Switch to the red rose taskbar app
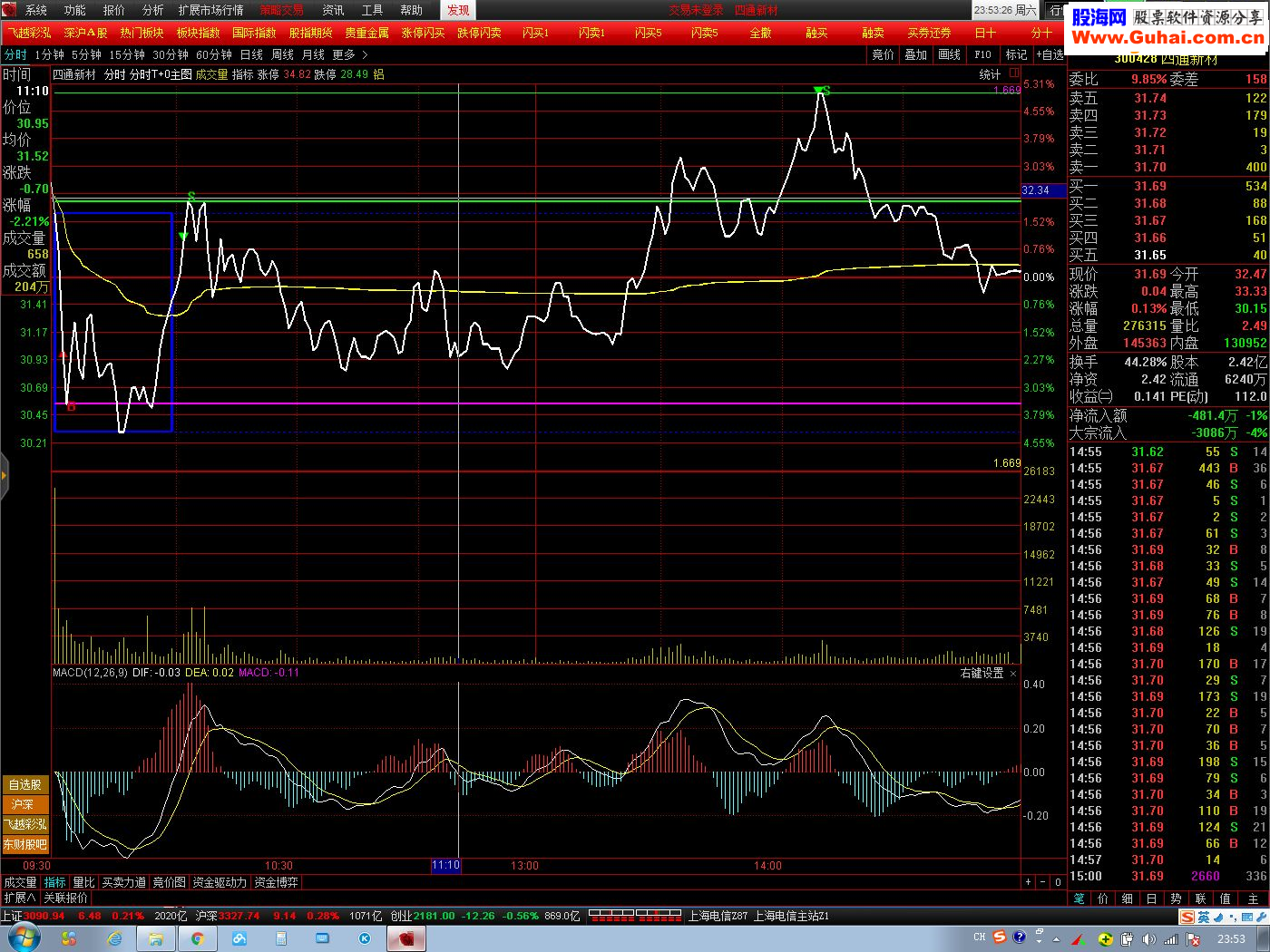The width and height of the screenshot is (1270, 952). coord(406,939)
